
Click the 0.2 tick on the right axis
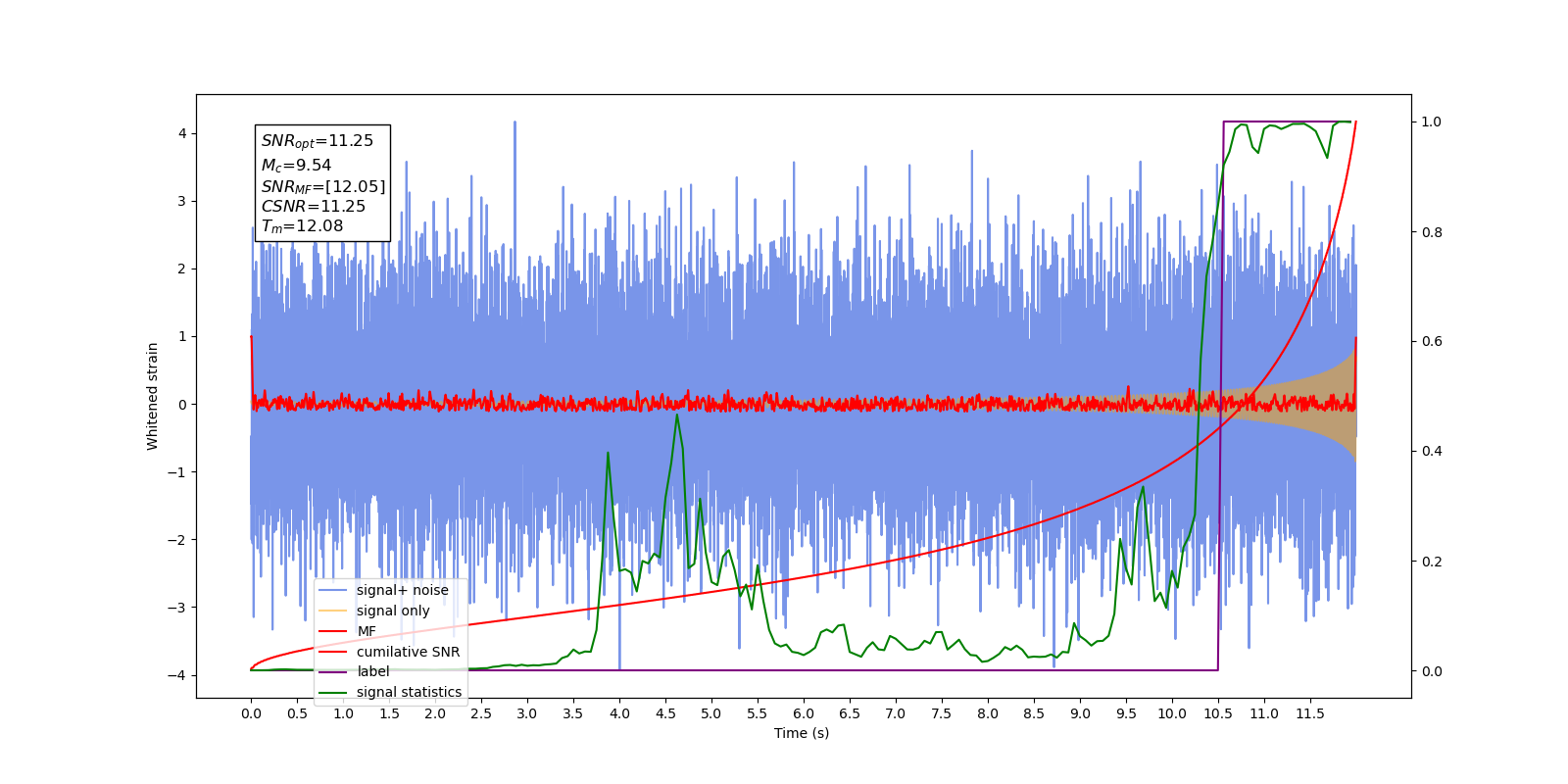tap(1432, 562)
